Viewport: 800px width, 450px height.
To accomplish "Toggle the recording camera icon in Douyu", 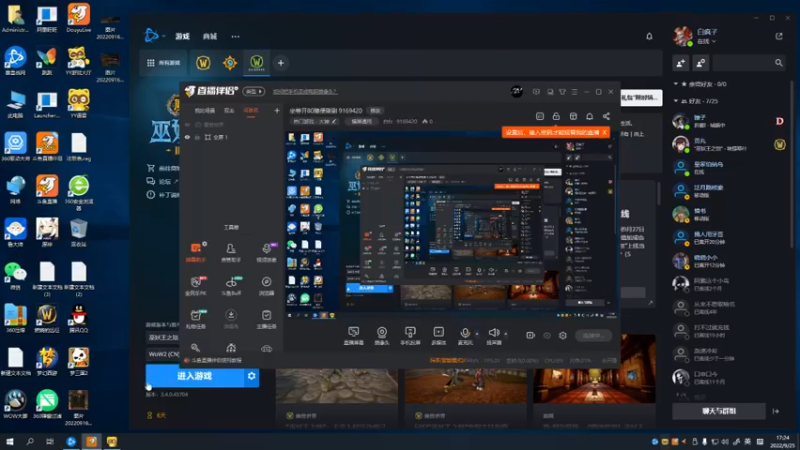I will 530,335.
